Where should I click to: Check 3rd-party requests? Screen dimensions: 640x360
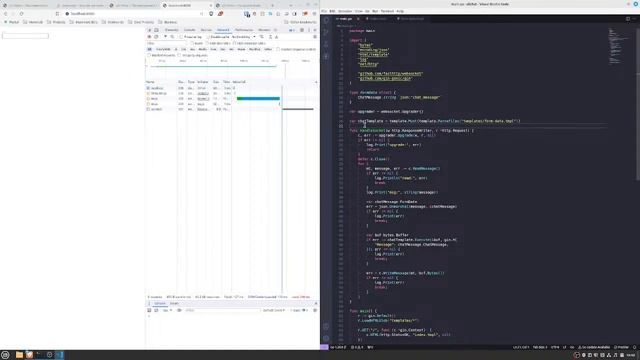pos(180,55)
